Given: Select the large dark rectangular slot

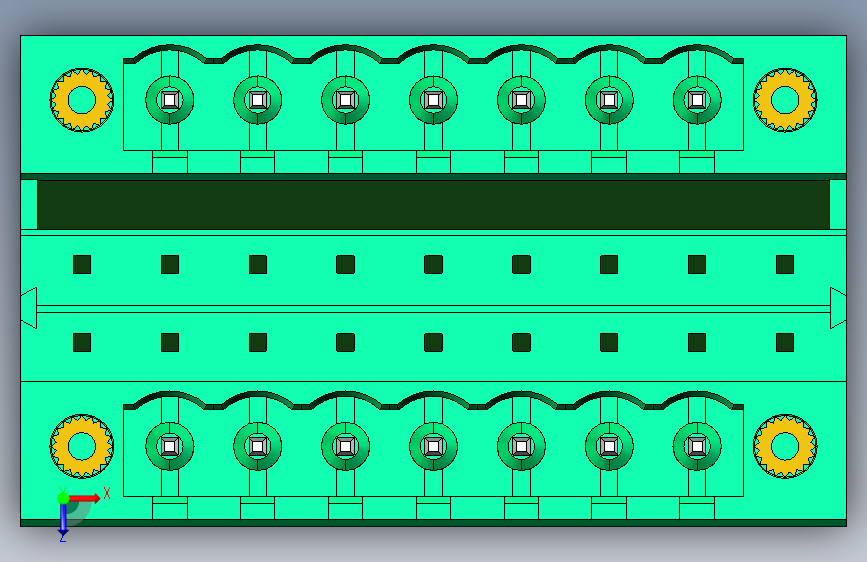Looking at the screenshot, I should (x=434, y=204).
